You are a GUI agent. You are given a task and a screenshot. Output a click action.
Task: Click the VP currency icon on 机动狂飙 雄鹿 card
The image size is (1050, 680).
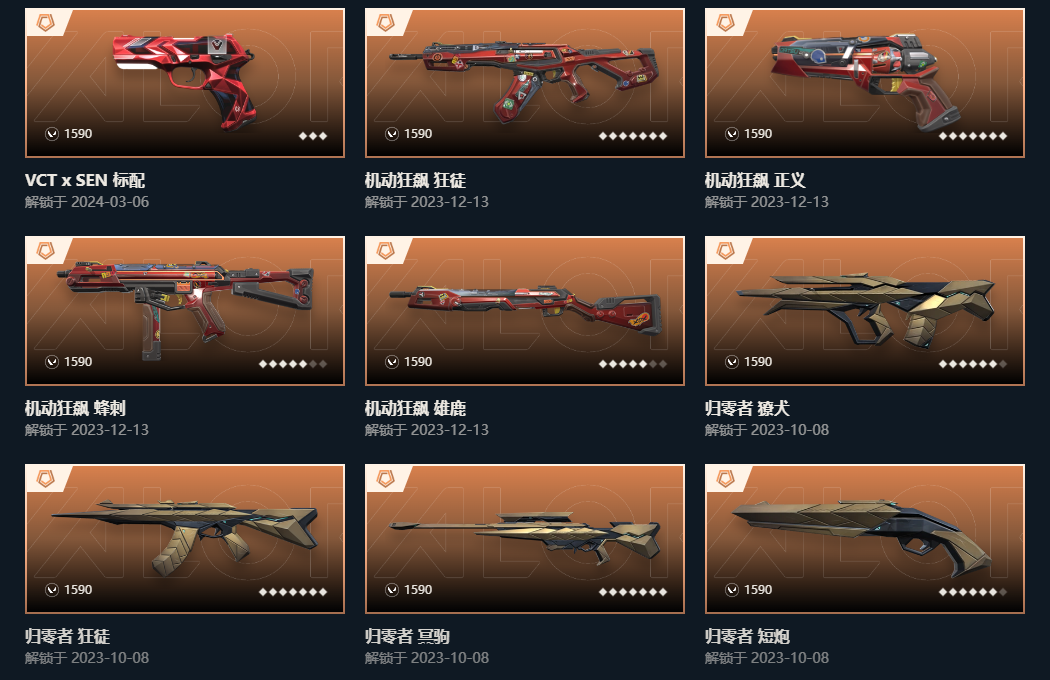pyautogui.click(x=392, y=362)
